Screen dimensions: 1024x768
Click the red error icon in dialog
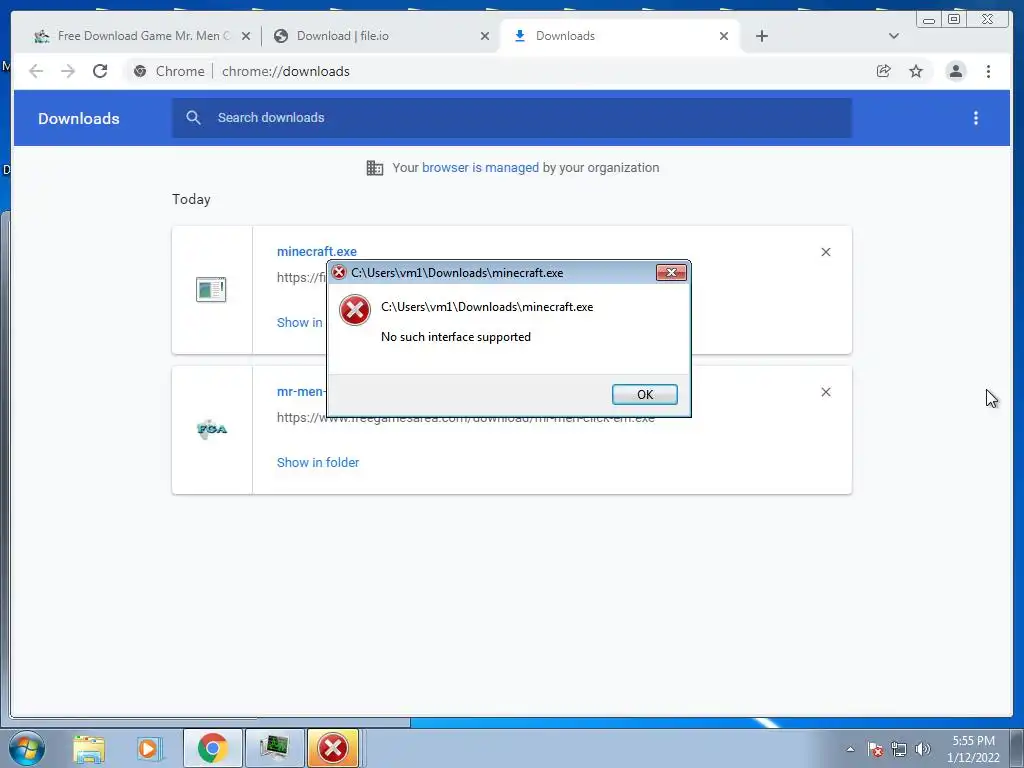[355, 310]
